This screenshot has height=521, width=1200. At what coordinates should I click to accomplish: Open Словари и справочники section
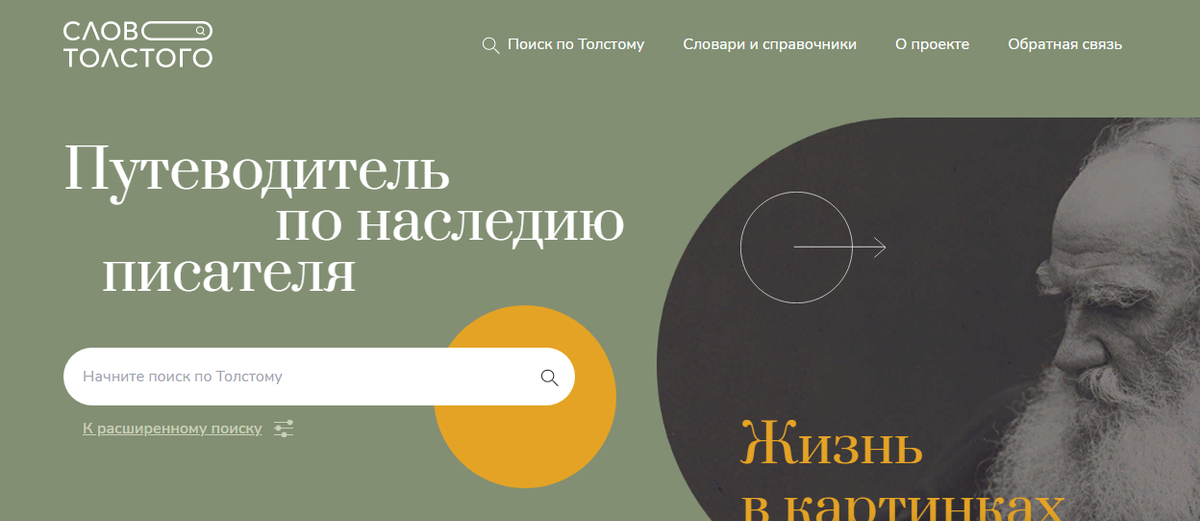[769, 44]
